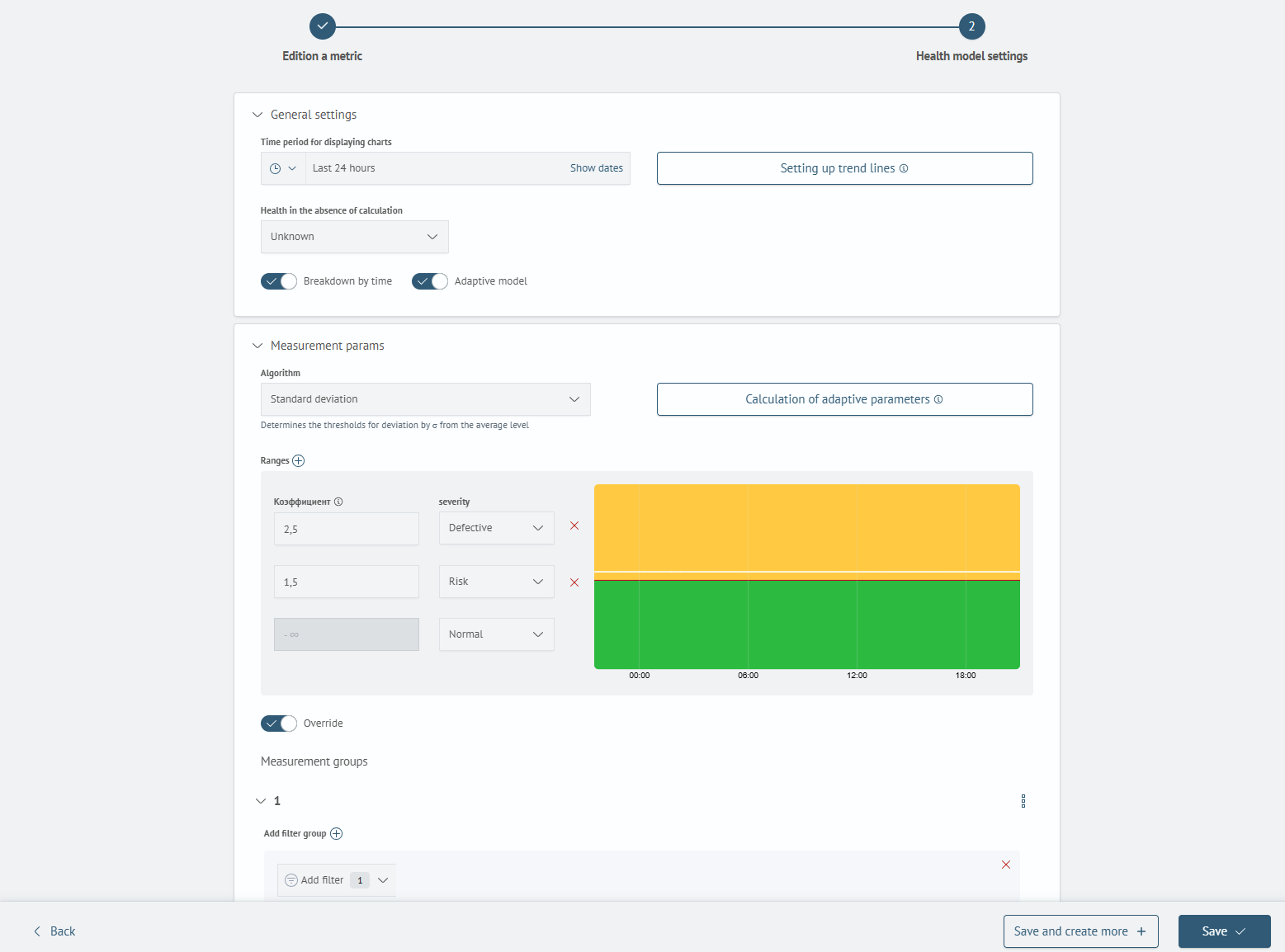Remove the Risk range row

[574, 582]
